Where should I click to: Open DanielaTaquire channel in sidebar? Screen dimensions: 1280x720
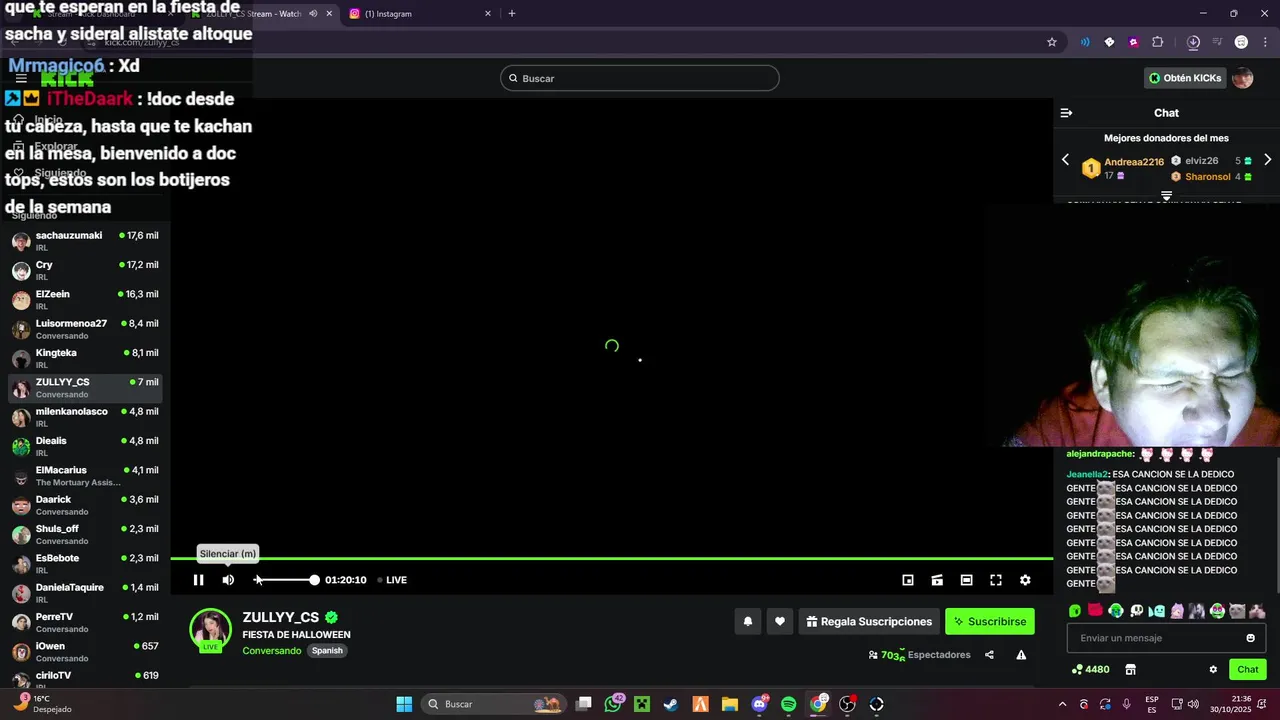(x=85, y=593)
